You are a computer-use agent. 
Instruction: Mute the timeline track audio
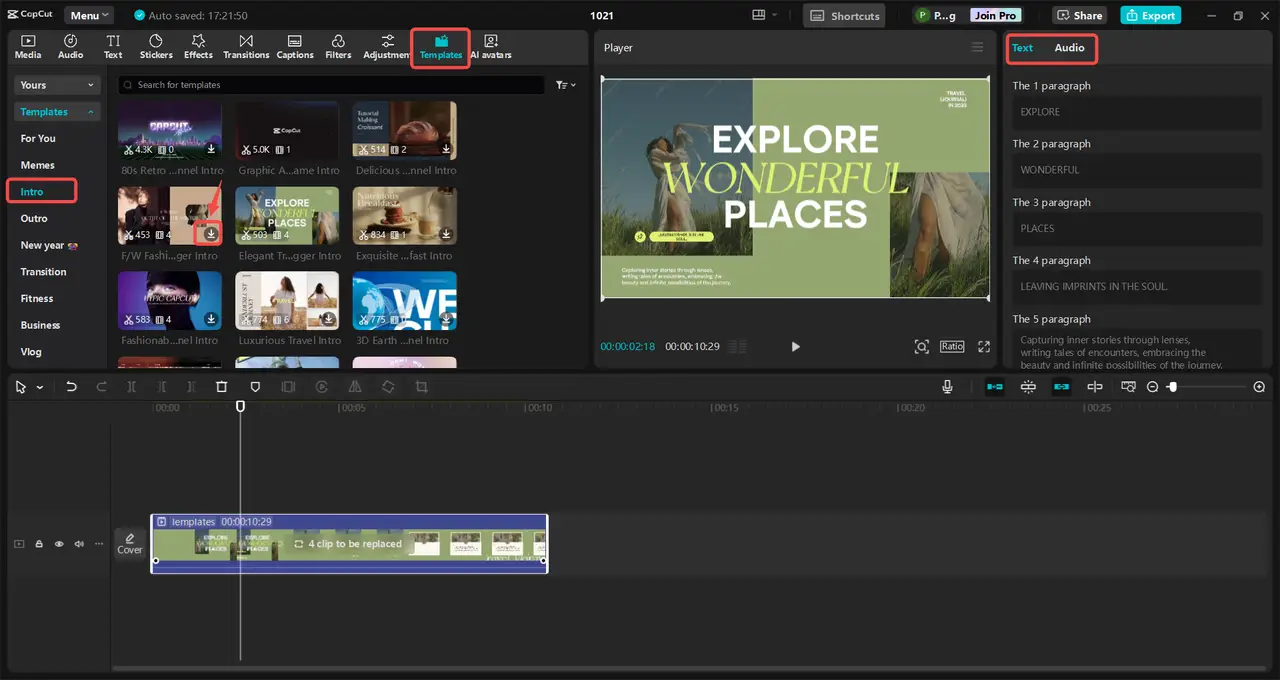[x=79, y=544]
